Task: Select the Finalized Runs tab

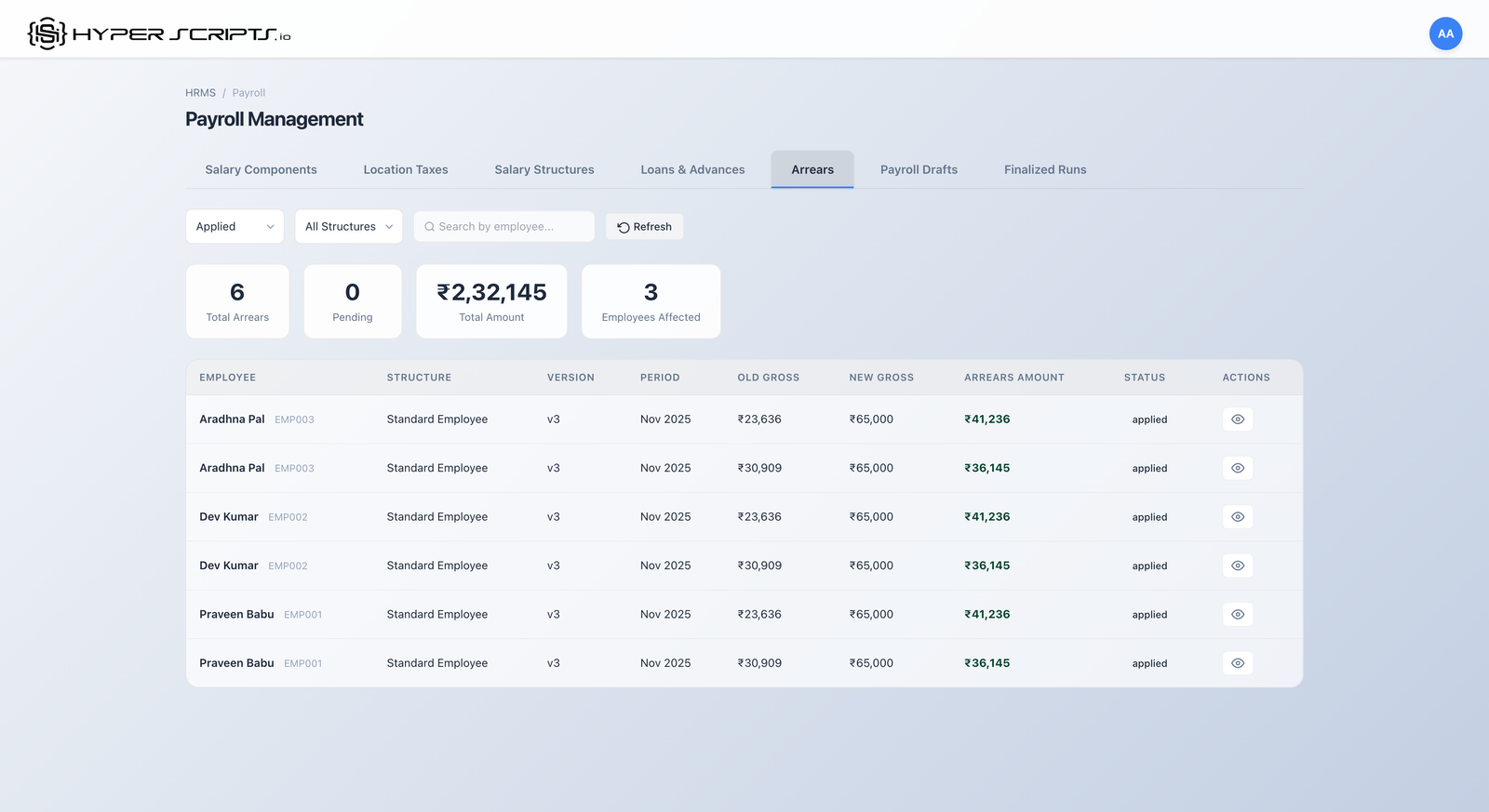Action: point(1044,170)
